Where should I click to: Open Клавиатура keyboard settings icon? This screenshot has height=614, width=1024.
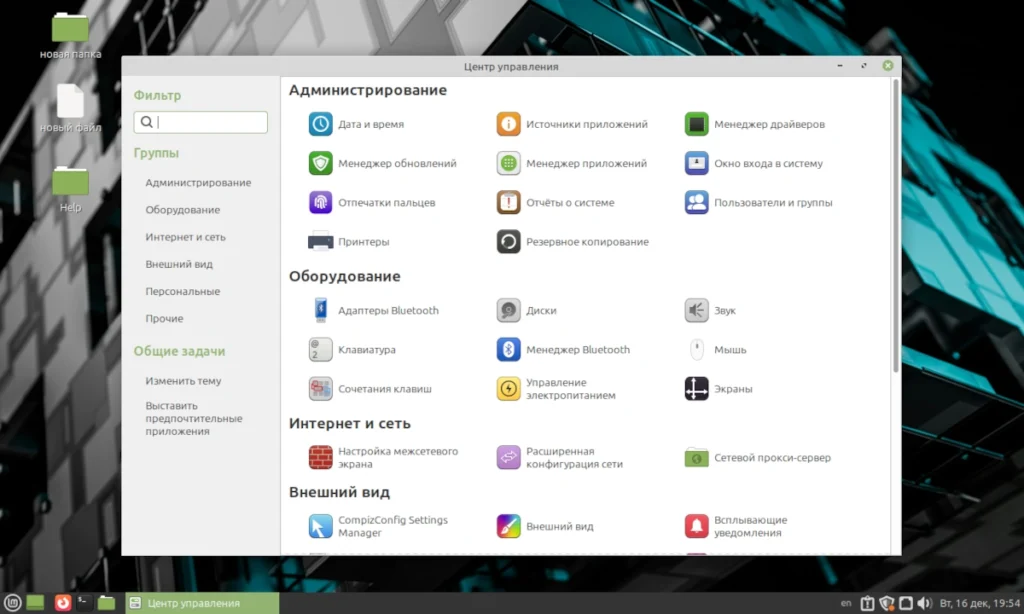tap(320, 349)
